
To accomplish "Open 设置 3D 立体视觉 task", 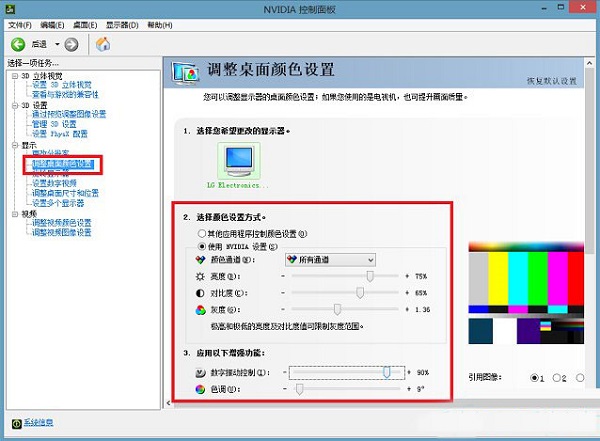I will [62, 85].
